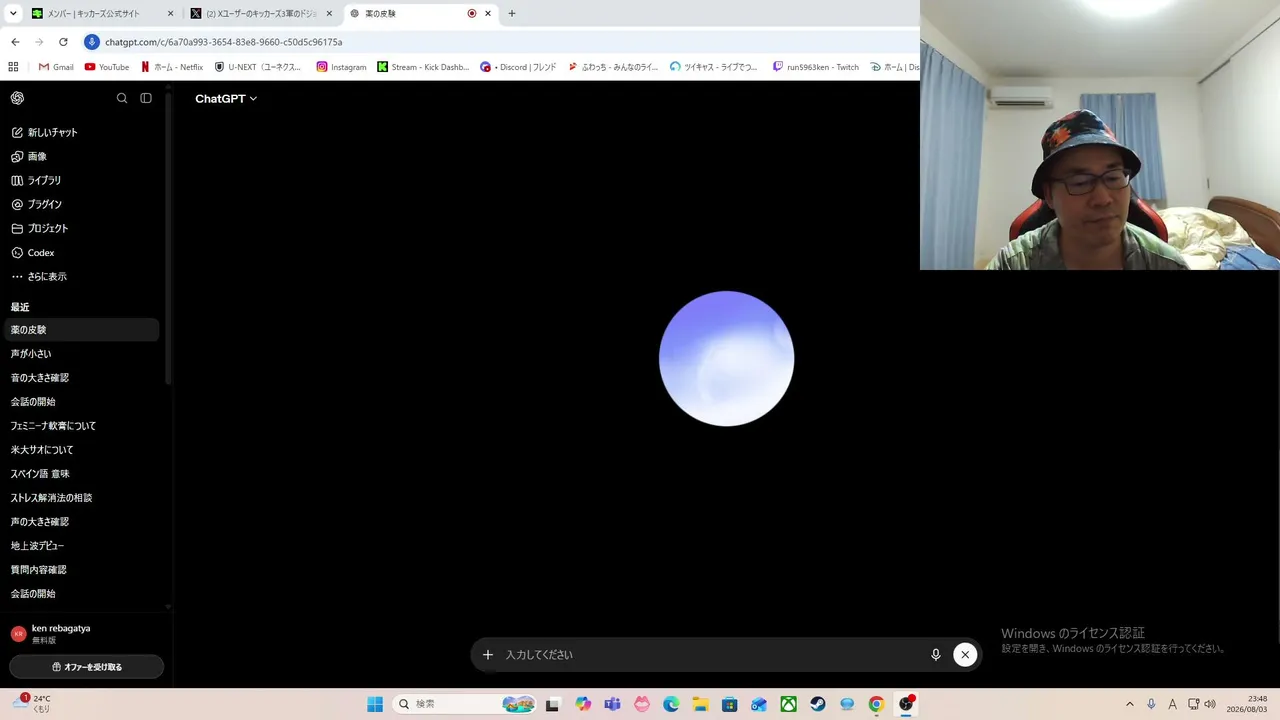This screenshot has height=720, width=1280.
Task: Open the ChatGPT model selector dropdown
Action: (226, 99)
